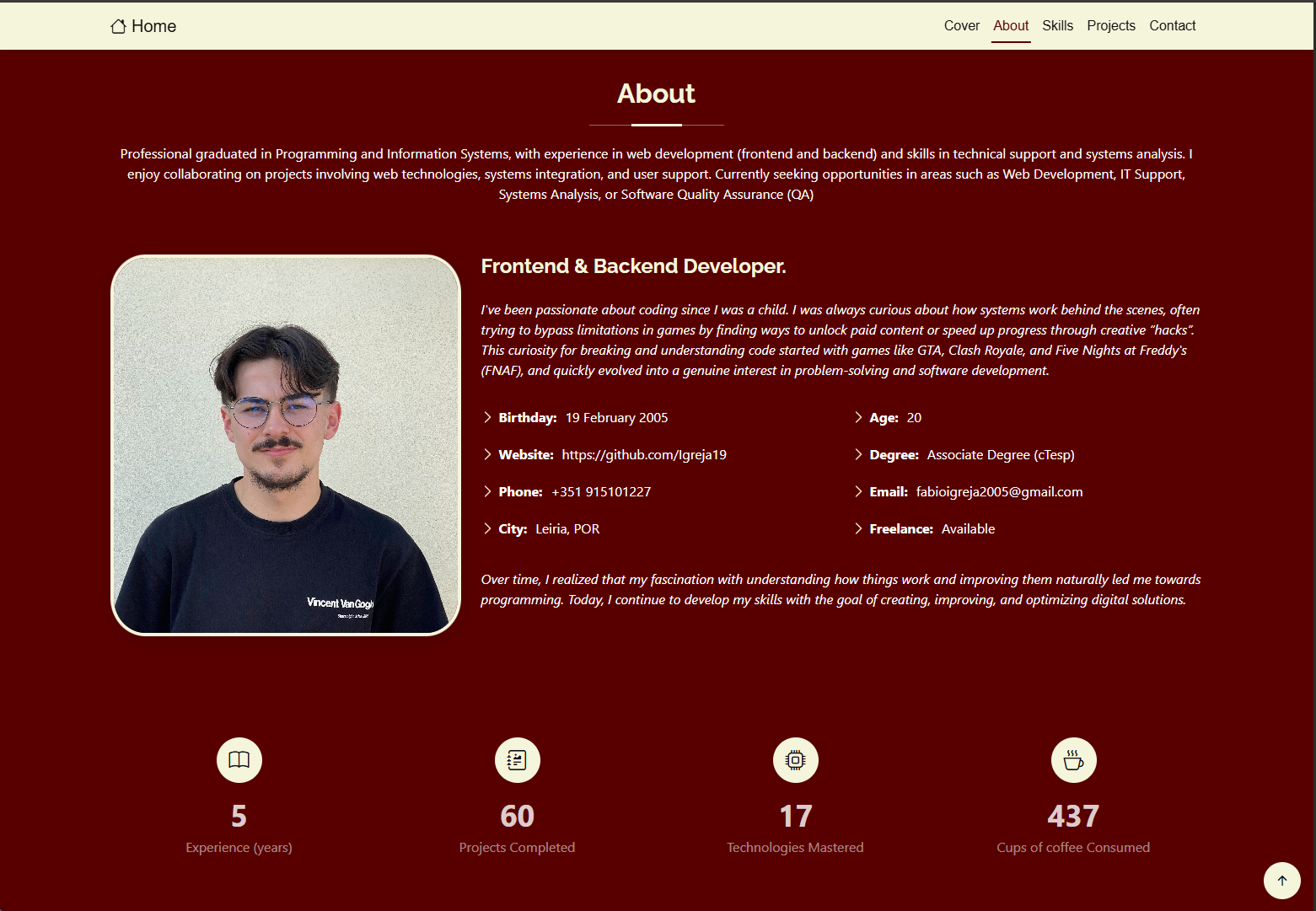Go to the Skills section
This screenshot has width=1316, height=911.
tap(1057, 26)
